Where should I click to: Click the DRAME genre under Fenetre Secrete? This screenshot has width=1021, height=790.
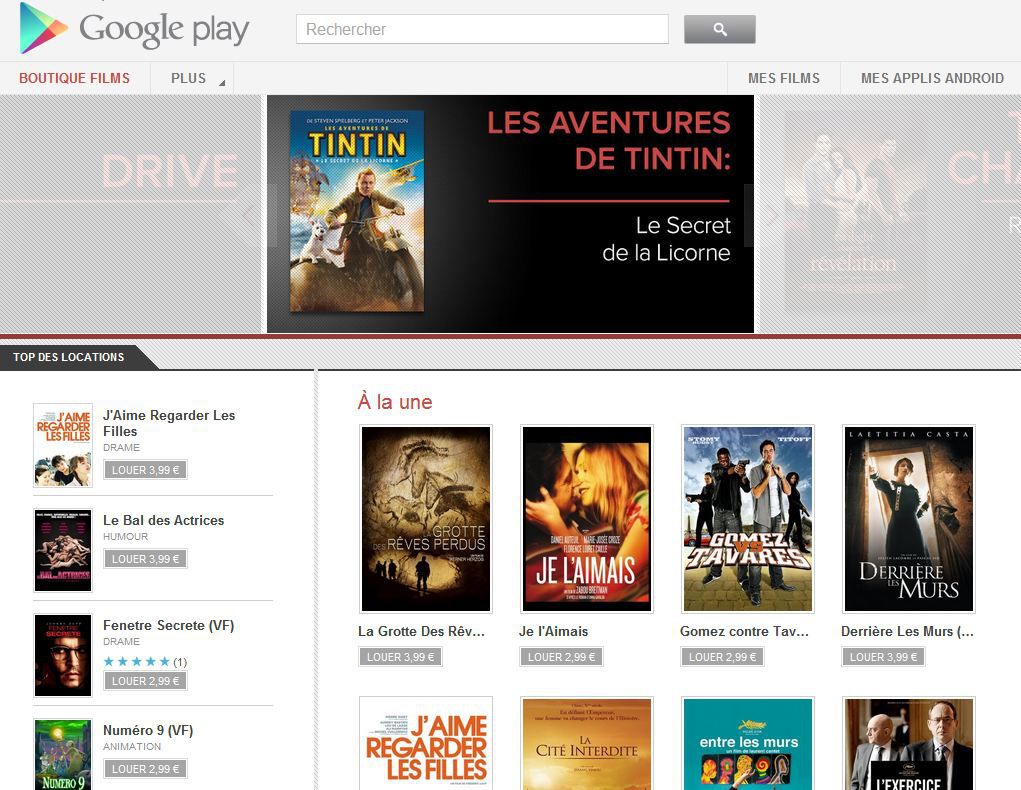(x=121, y=642)
